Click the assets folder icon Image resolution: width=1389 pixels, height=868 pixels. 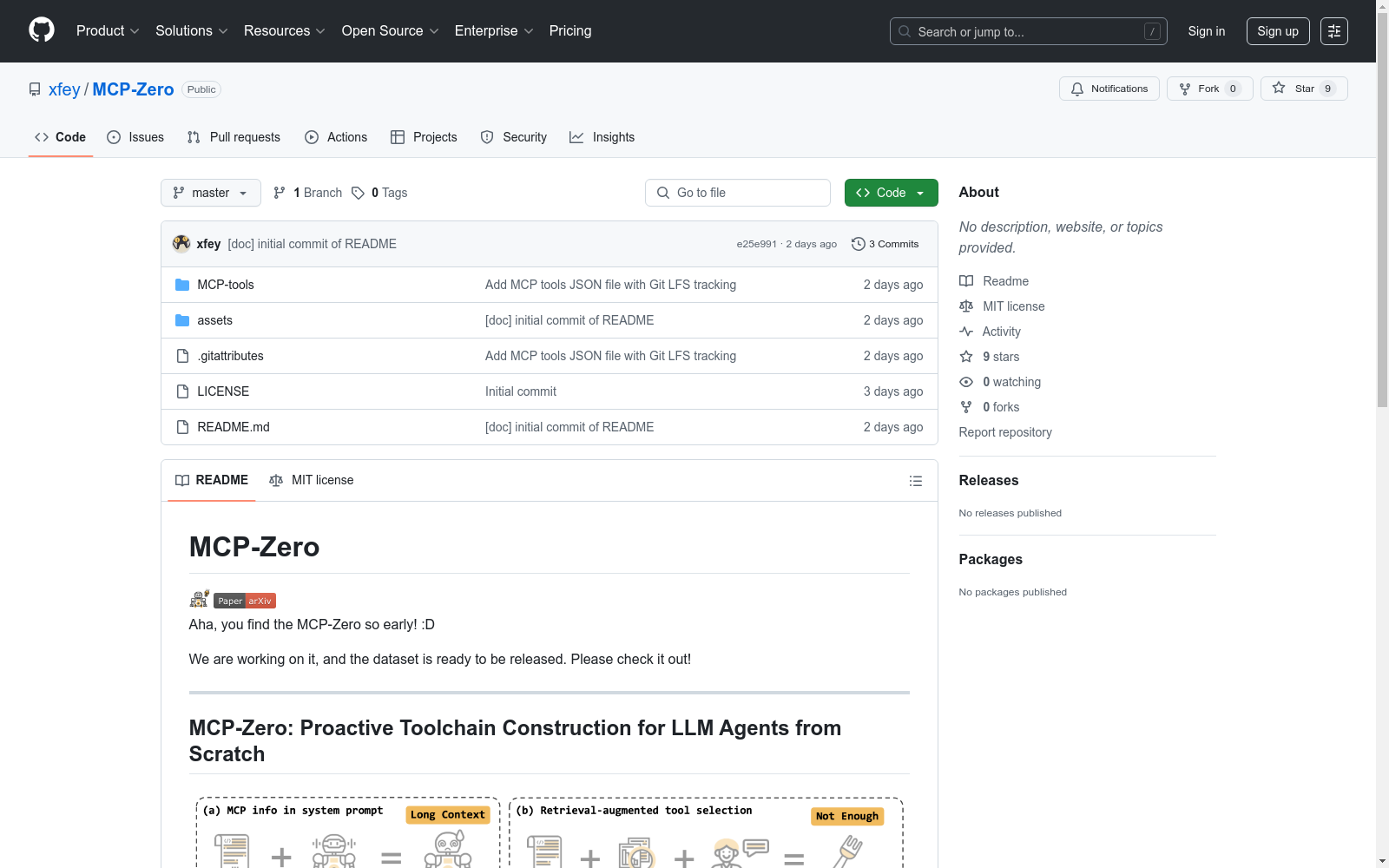pyautogui.click(x=182, y=320)
